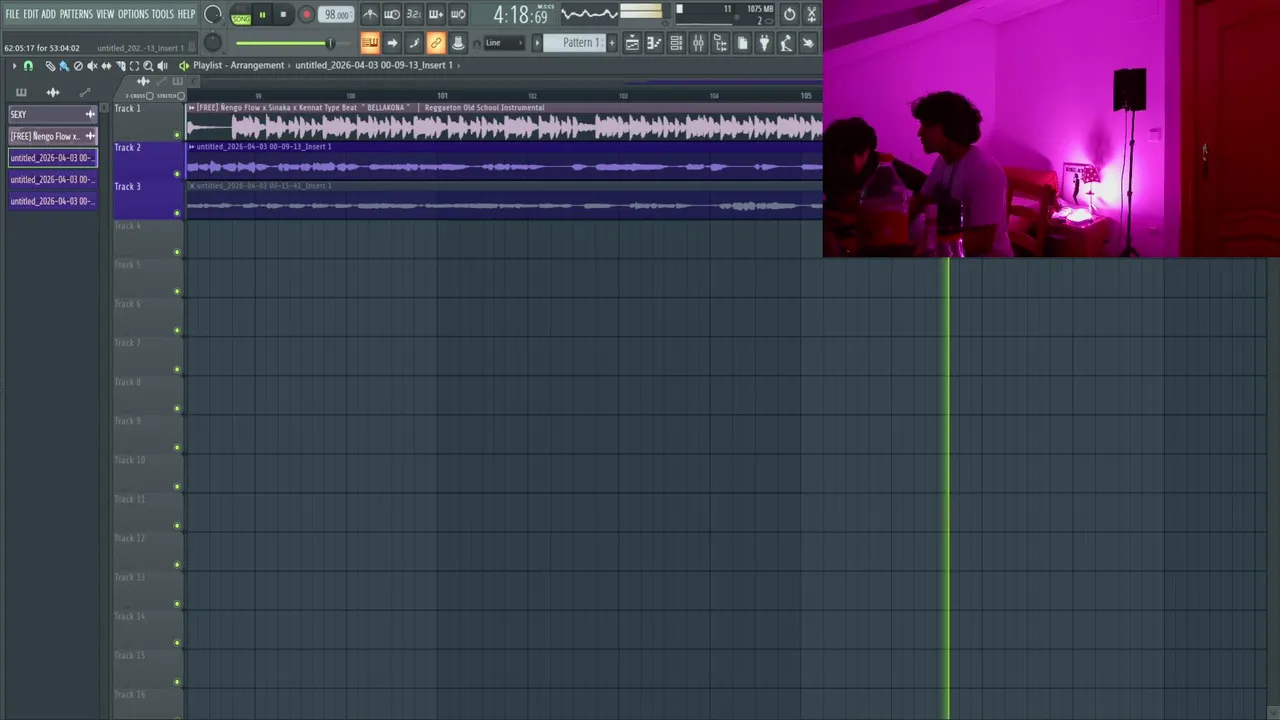Screen dimensions: 1280x720
Task: Toggle the metronome icon
Action: pos(370,14)
